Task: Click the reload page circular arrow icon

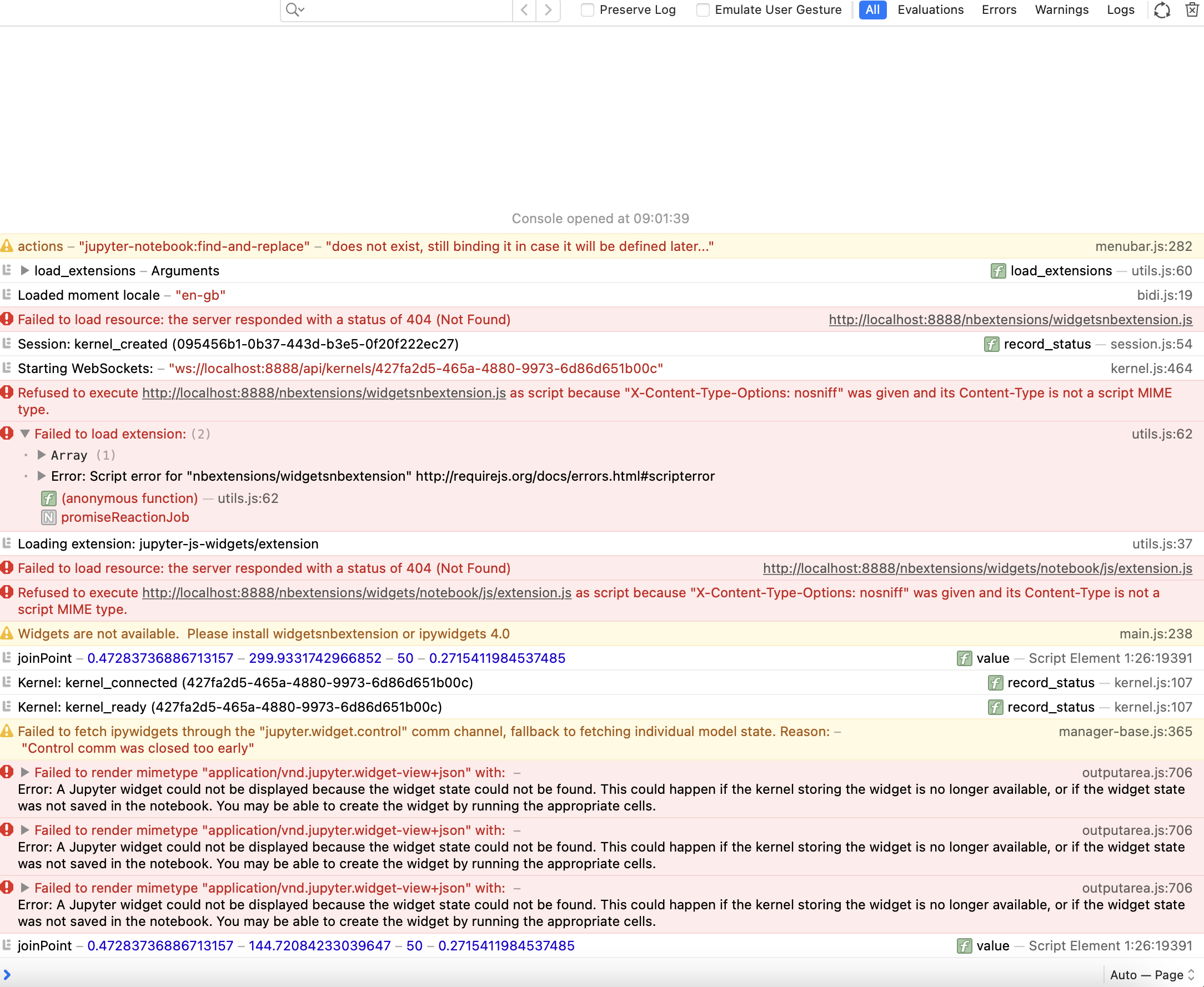Action: click(x=1162, y=9)
